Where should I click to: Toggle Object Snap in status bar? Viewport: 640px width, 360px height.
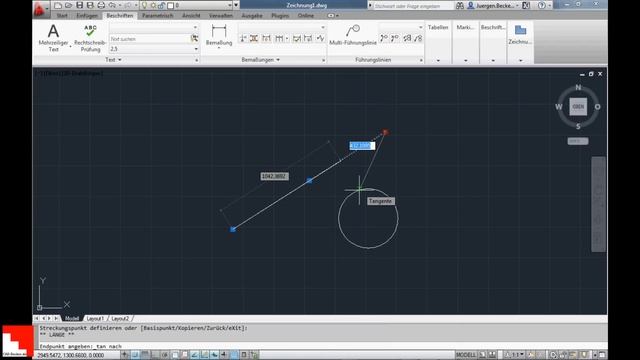175,355
